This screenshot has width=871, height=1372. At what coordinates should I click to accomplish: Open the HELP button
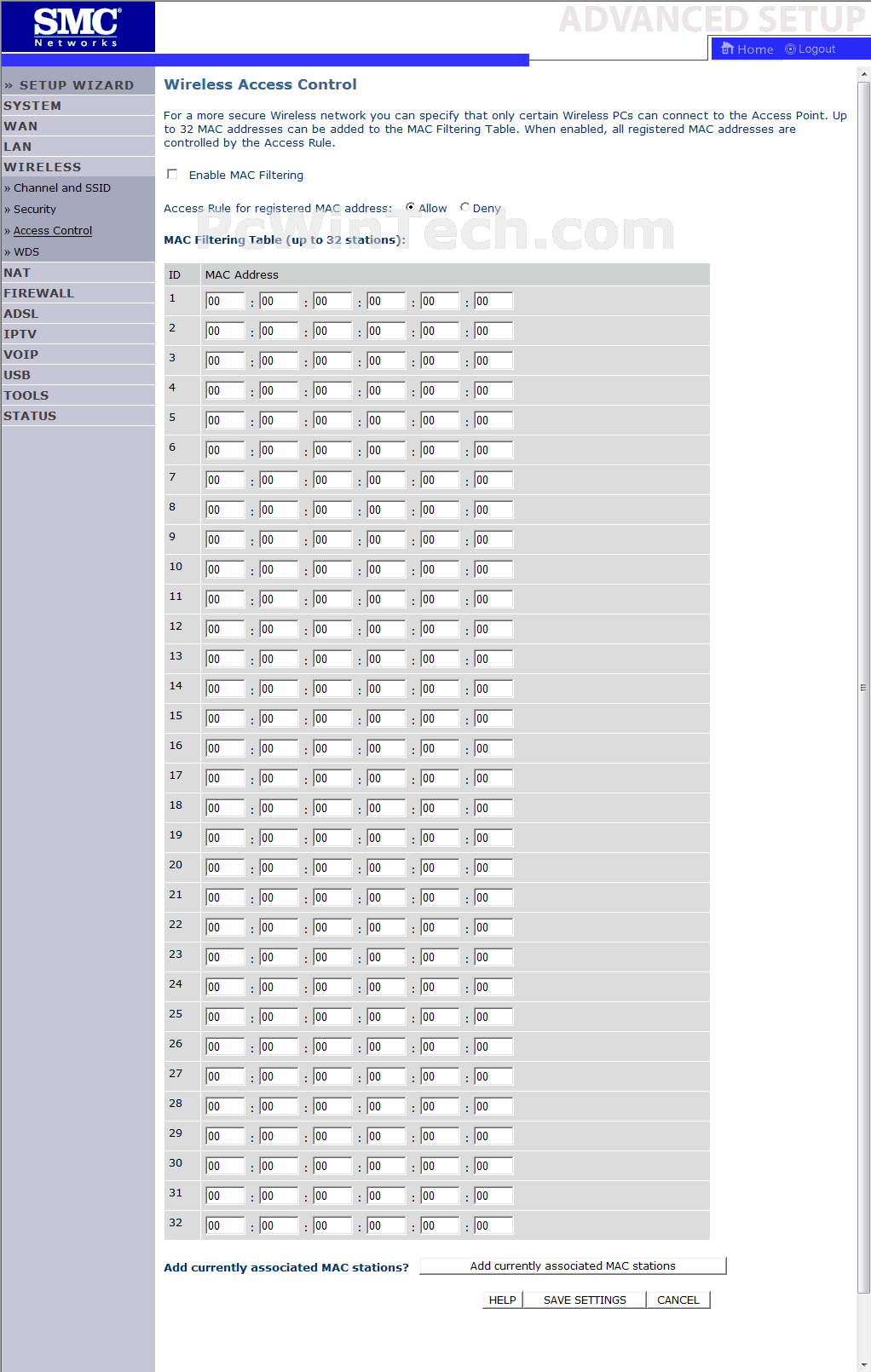[502, 1300]
